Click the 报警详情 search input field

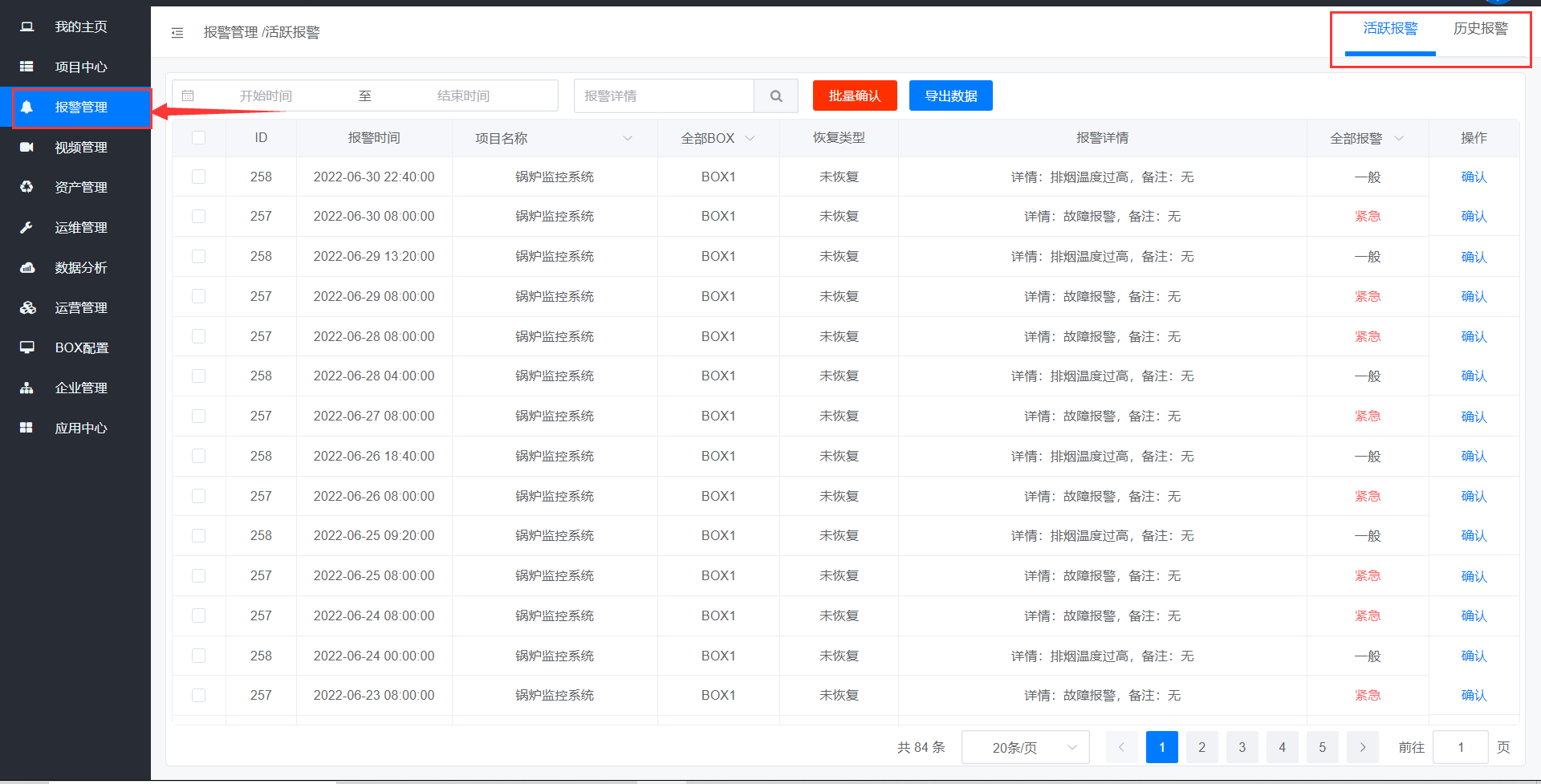point(664,96)
